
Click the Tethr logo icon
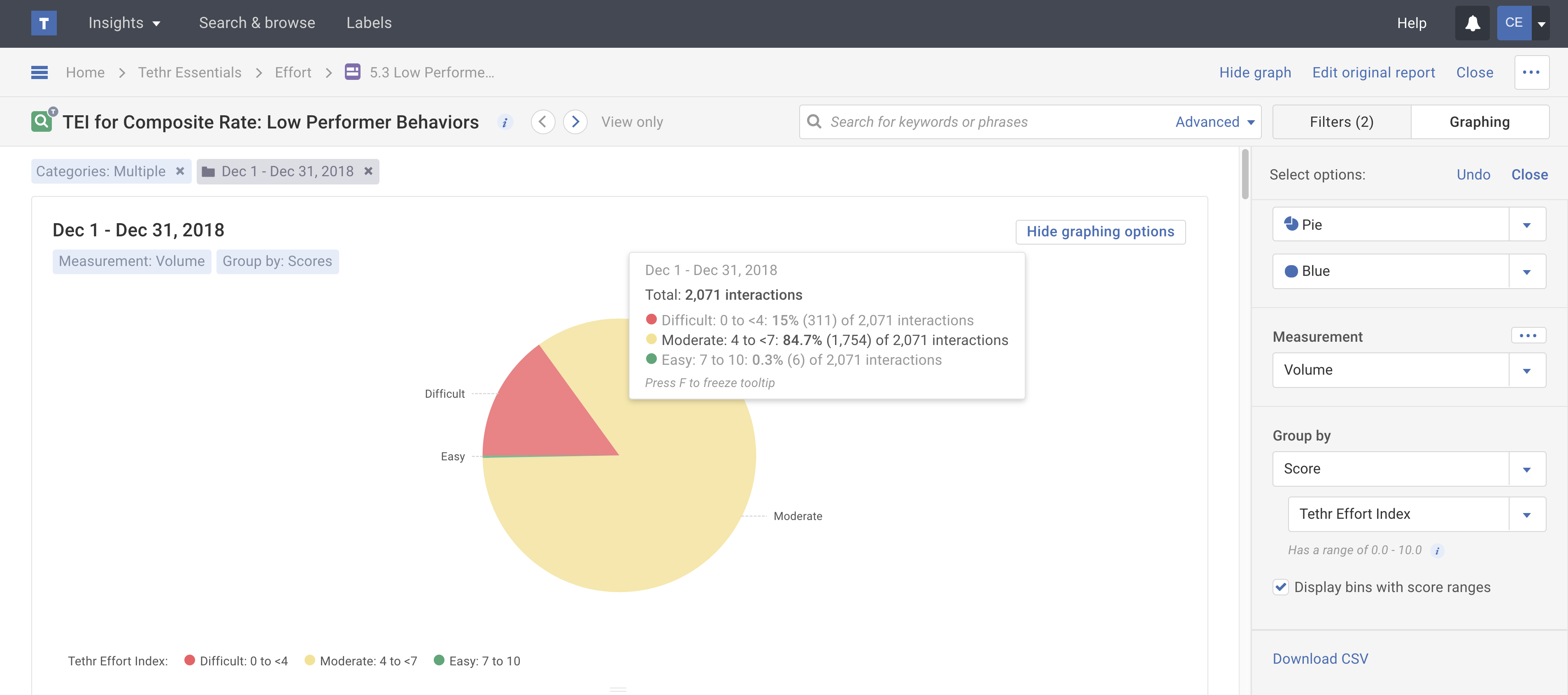point(44,23)
